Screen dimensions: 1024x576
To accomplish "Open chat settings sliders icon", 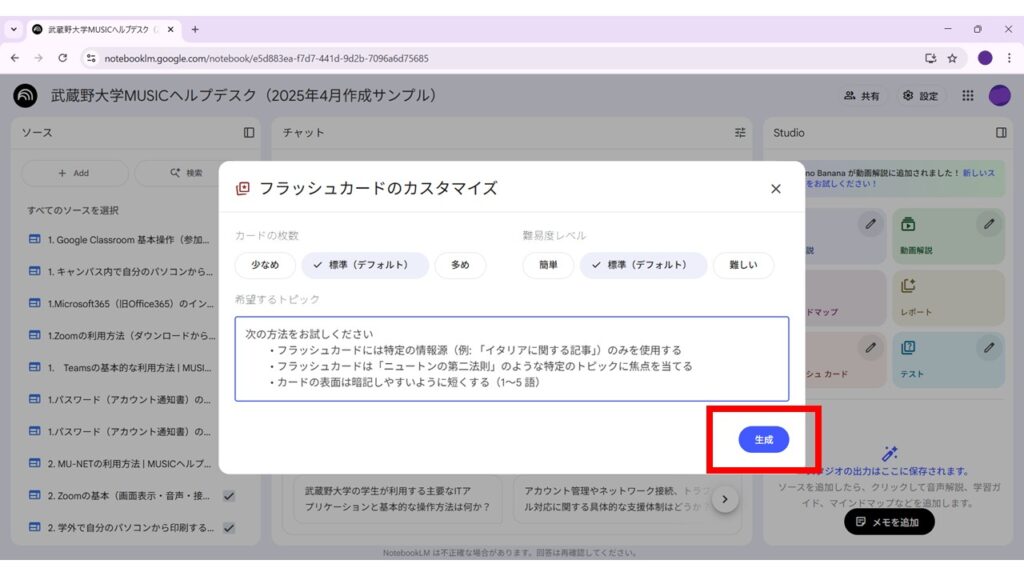I will point(740,132).
